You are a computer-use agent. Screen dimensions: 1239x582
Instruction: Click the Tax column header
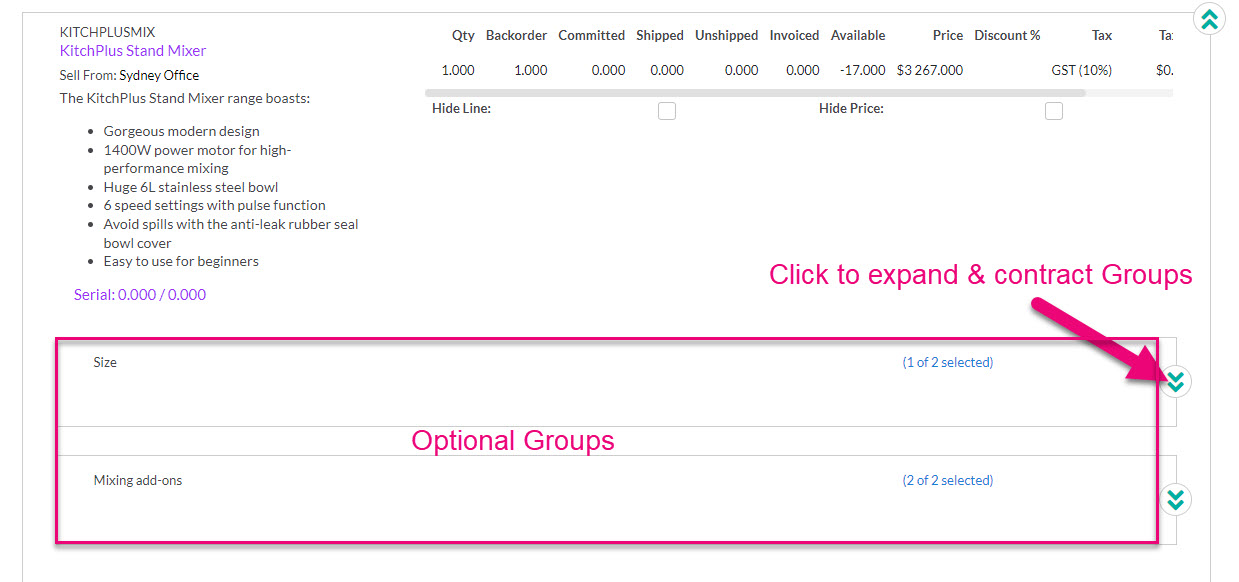coord(1102,36)
